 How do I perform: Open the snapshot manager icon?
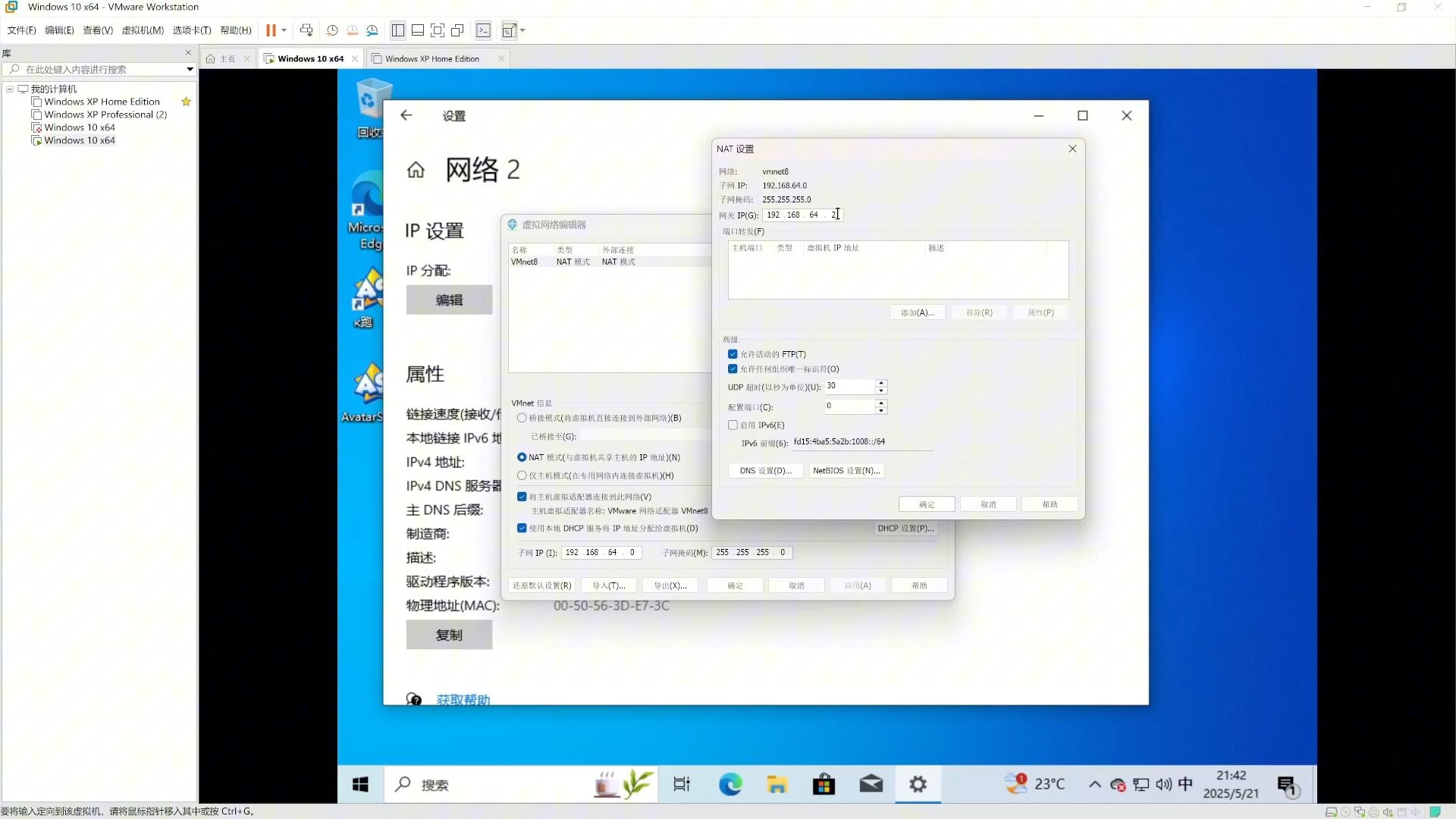coord(372,30)
